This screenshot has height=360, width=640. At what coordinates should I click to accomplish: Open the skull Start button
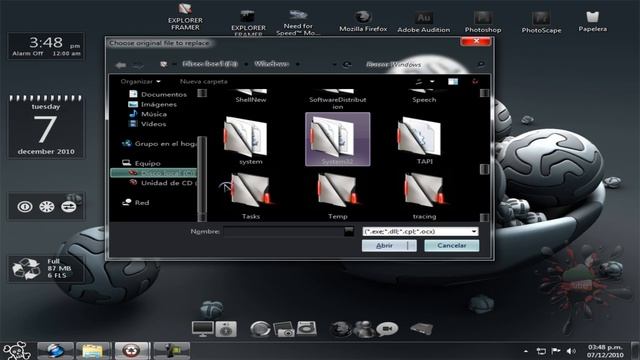(x=17, y=351)
